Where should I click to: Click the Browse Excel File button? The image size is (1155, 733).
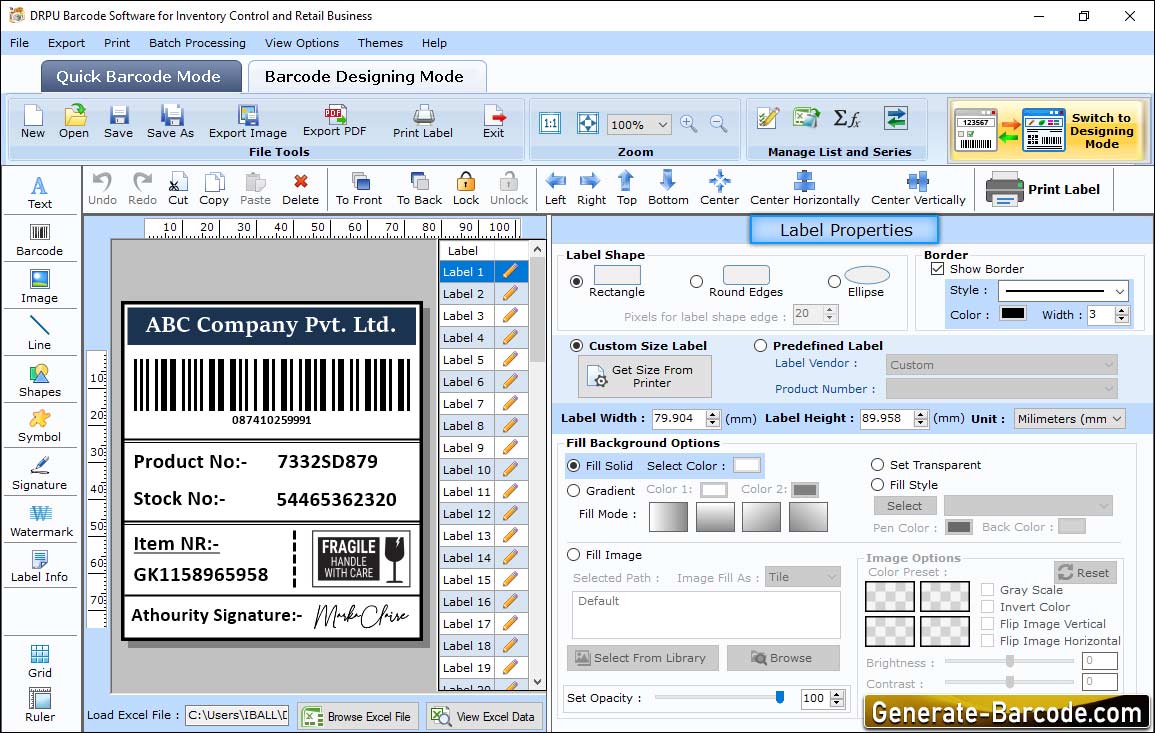359,716
